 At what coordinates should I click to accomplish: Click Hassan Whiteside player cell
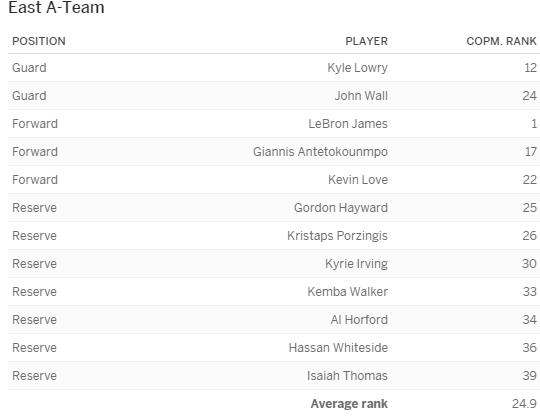pyautogui.click(x=338, y=348)
